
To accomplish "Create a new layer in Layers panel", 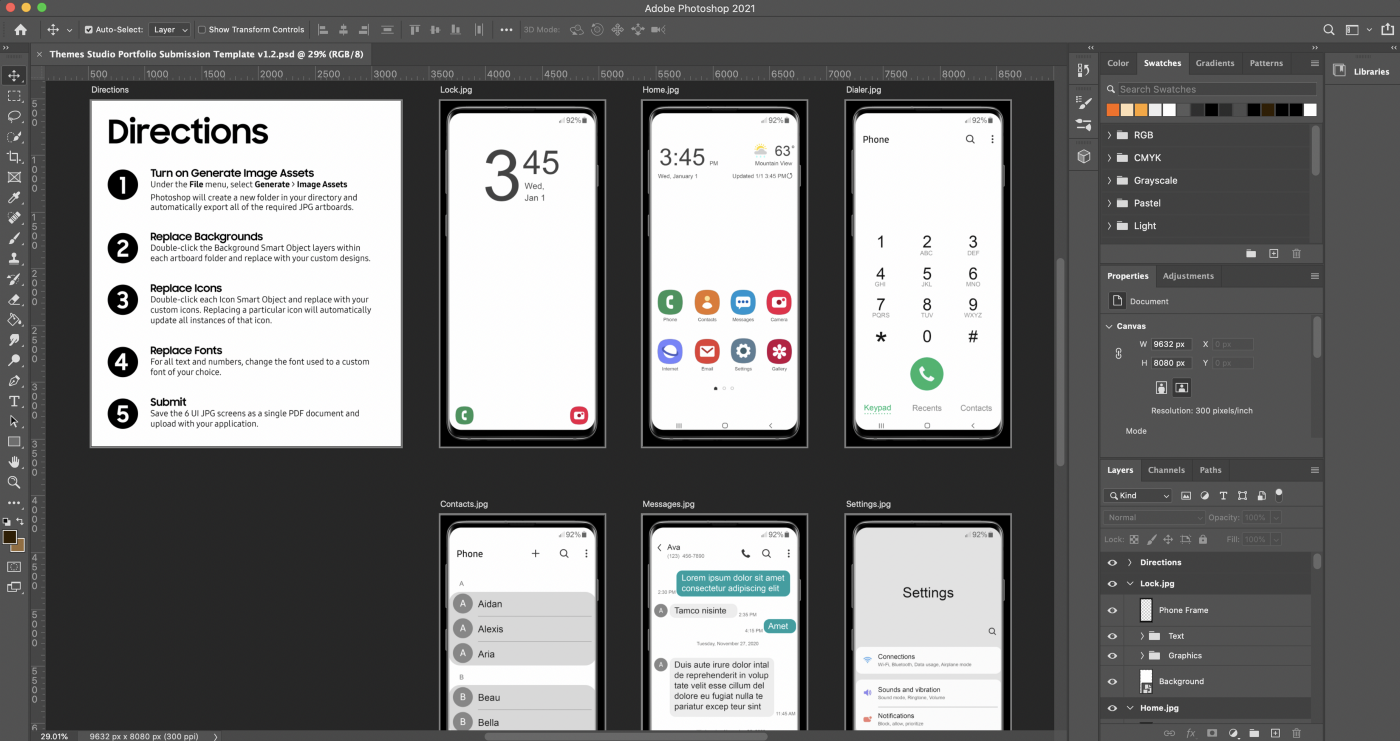I will [x=1275, y=733].
